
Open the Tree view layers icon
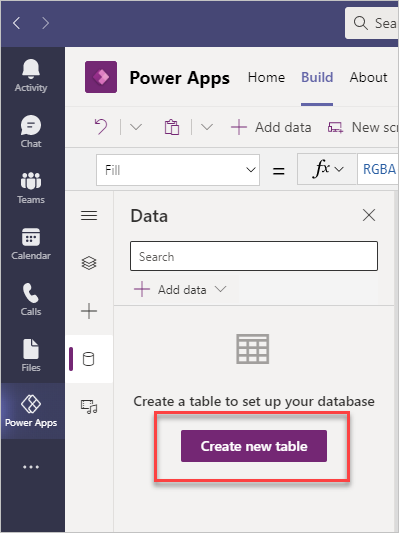(89, 263)
